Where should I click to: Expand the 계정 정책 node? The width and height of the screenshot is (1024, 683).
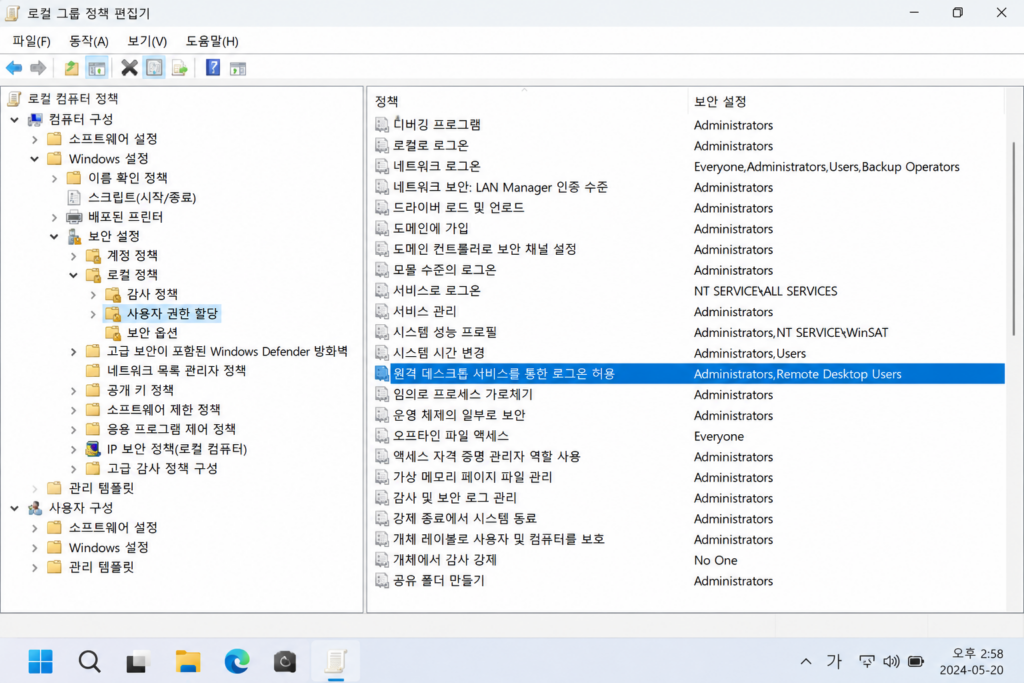tap(74, 255)
